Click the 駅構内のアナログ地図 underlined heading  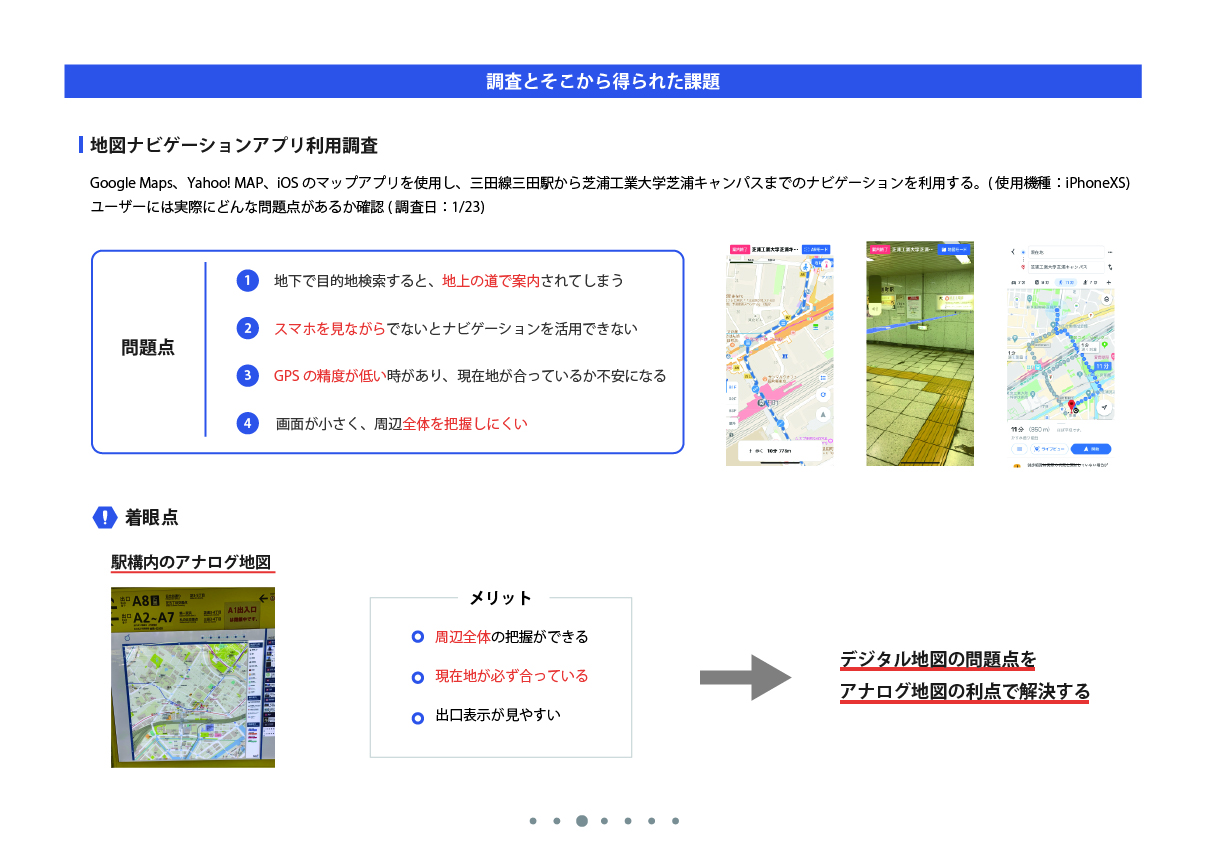click(x=191, y=562)
